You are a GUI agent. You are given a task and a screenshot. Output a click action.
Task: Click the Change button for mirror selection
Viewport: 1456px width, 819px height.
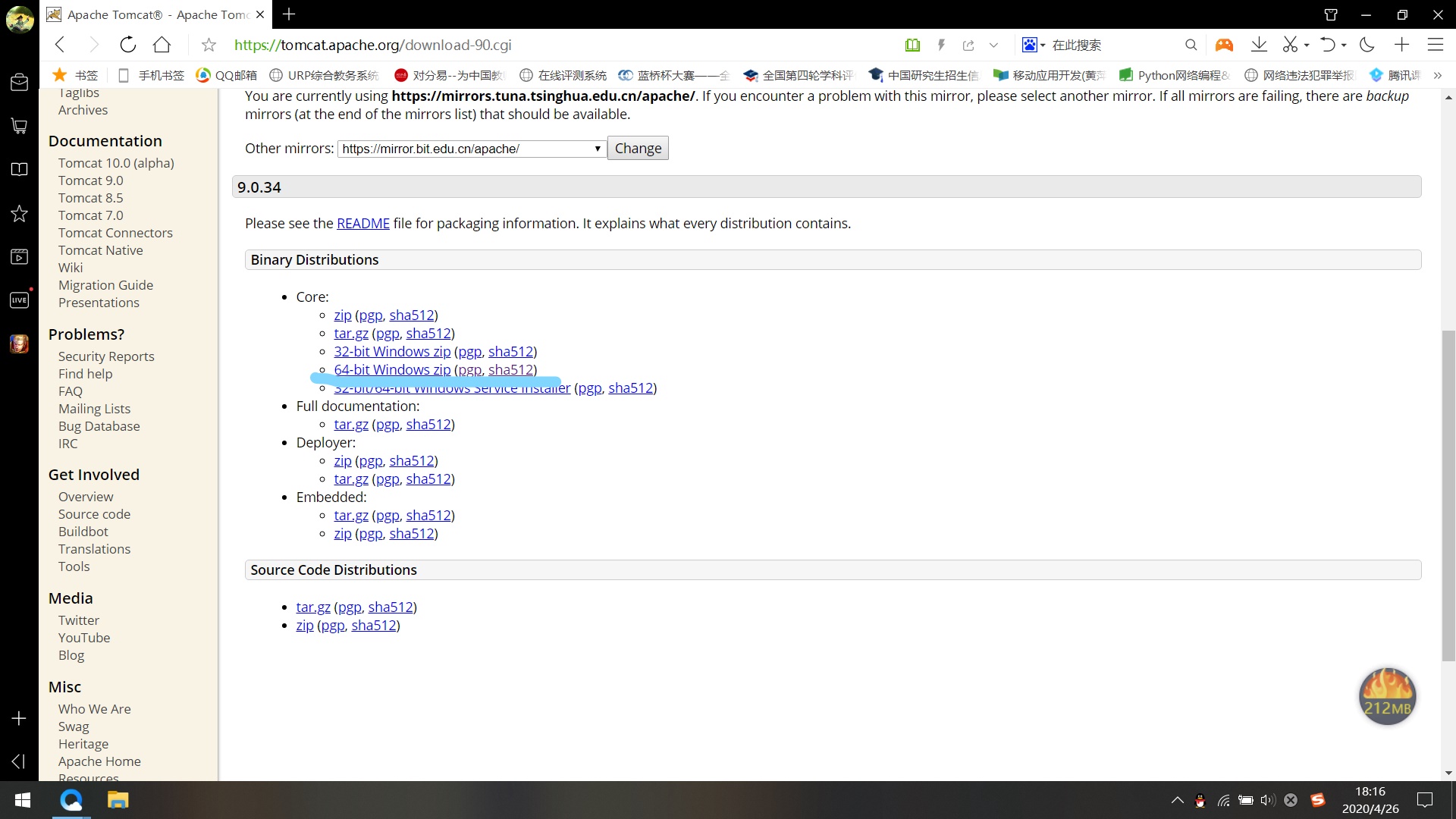pos(638,148)
